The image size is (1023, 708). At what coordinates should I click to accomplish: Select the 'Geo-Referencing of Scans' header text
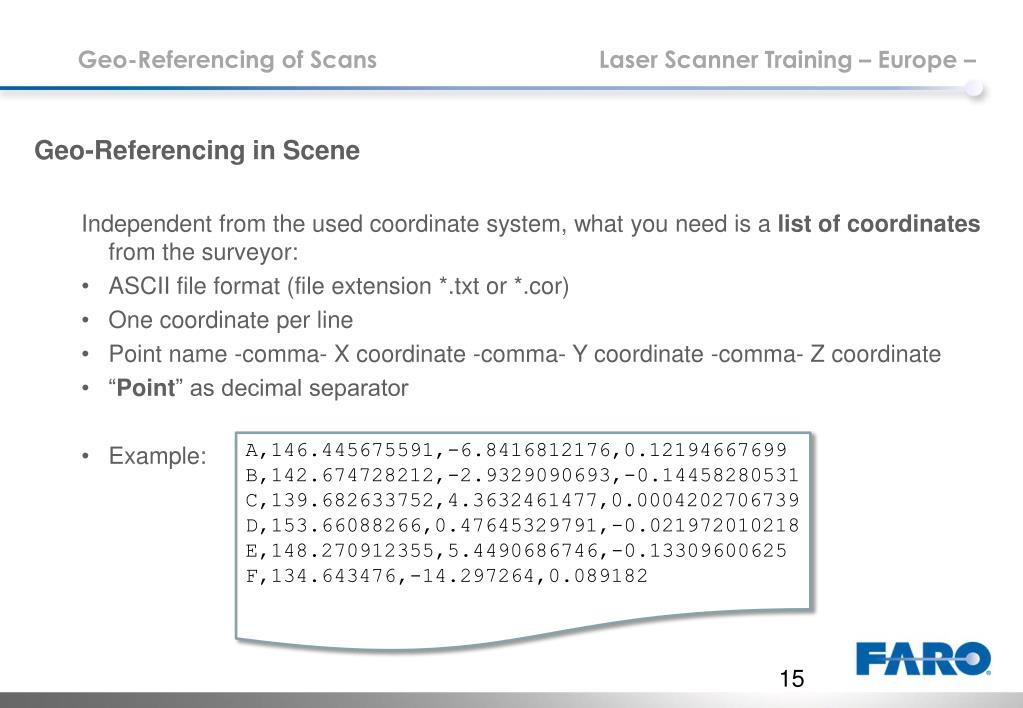coord(227,60)
